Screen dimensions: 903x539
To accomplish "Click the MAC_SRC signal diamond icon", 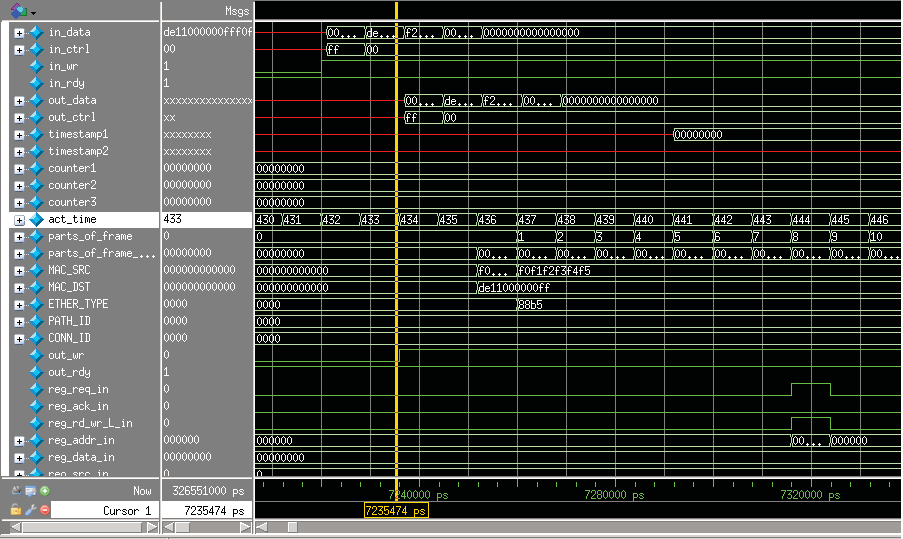I will 36,271.
